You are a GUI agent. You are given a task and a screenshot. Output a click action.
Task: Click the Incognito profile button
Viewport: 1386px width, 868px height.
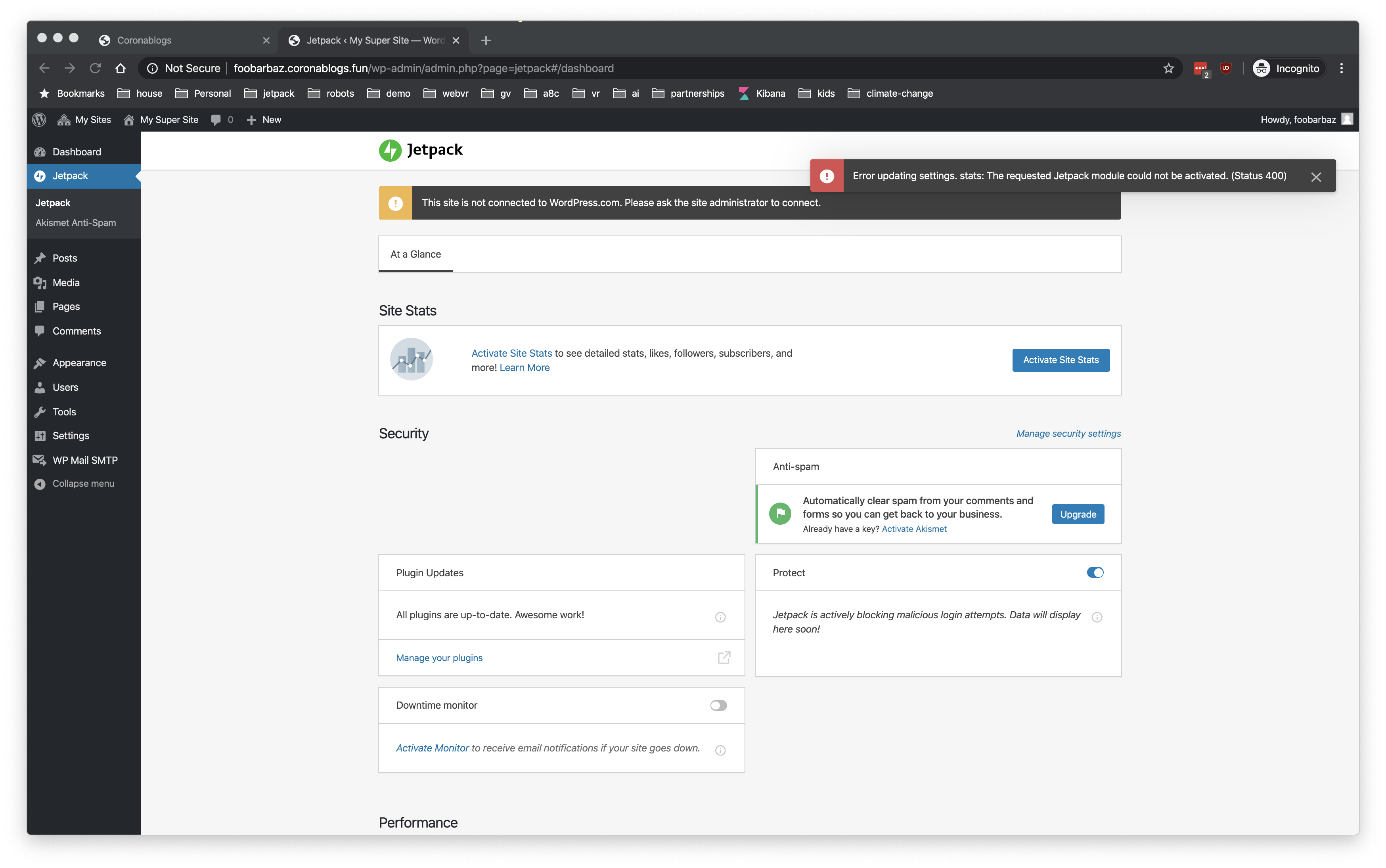point(1288,68)
